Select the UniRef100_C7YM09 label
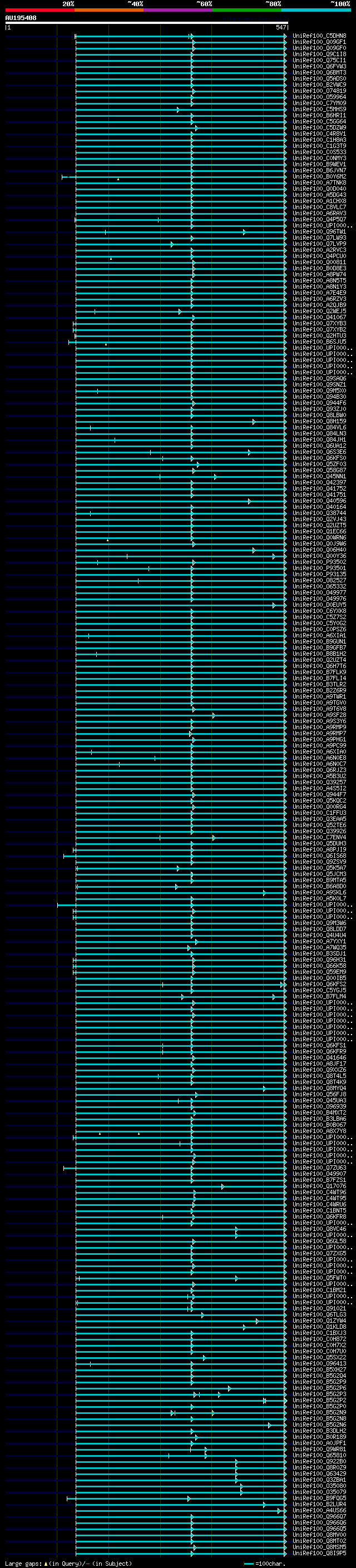356x1568 pixels. (x=319, y=103)
